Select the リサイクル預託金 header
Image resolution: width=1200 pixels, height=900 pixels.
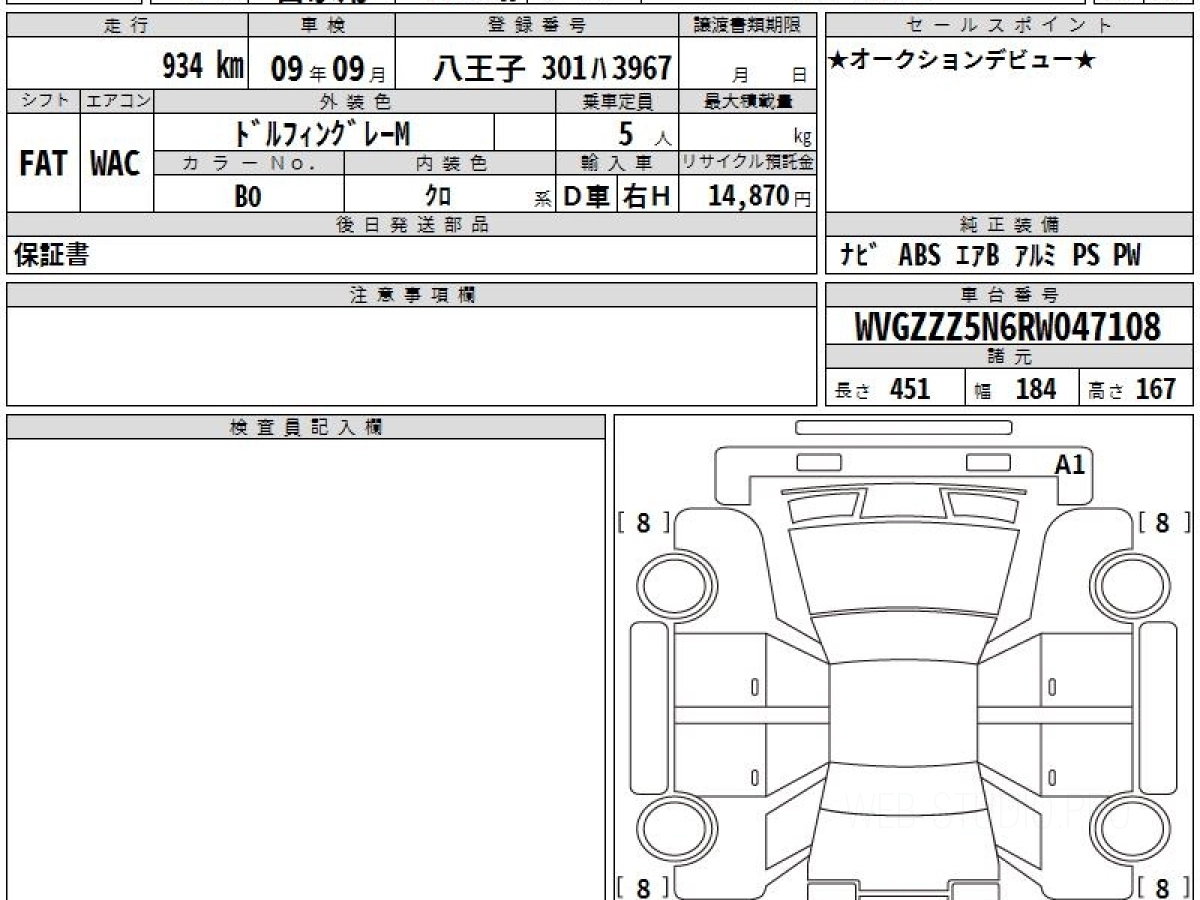pyautogui.click(x=748, y=164)
